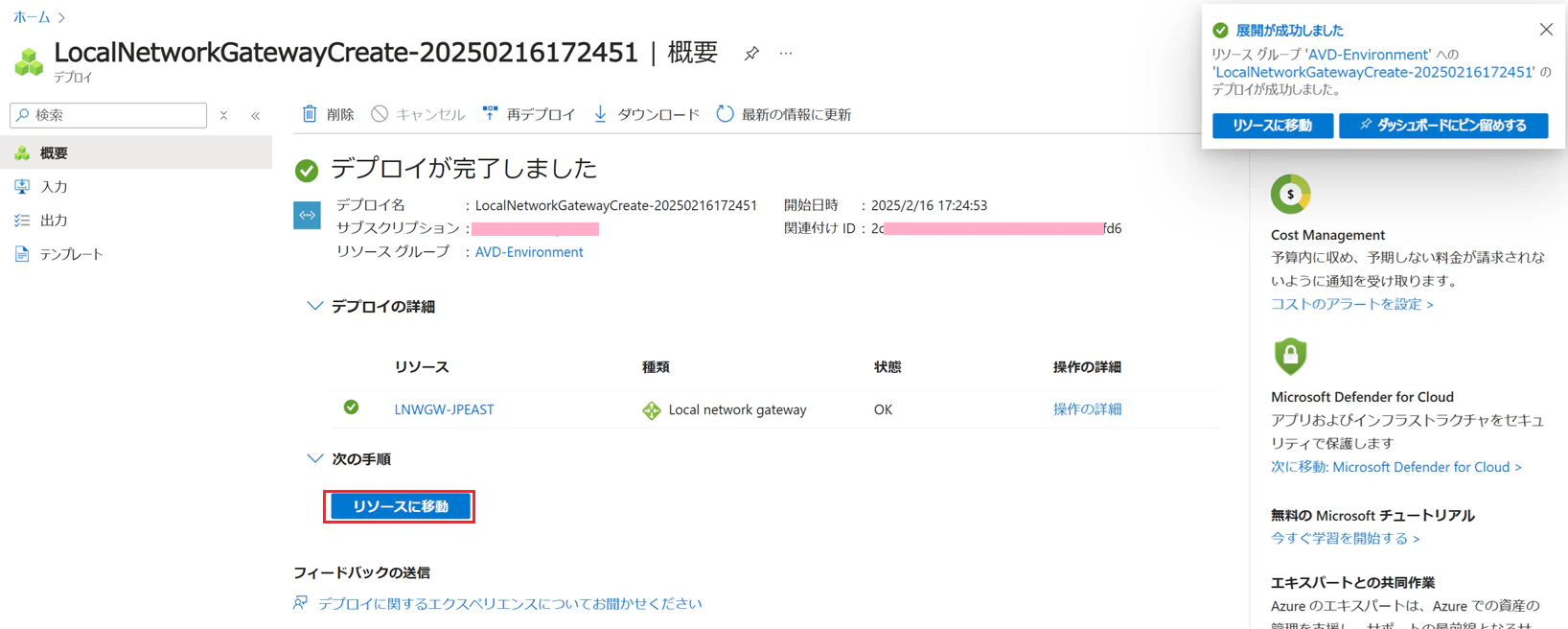Click the Cost Management dollar icon
Screen dimensions: 1568x629
click(1290, 194)
